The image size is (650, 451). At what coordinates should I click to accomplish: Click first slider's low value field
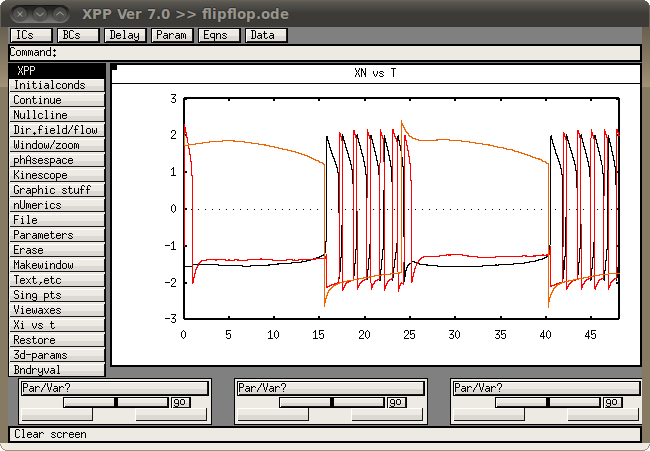tap(57, 414)
